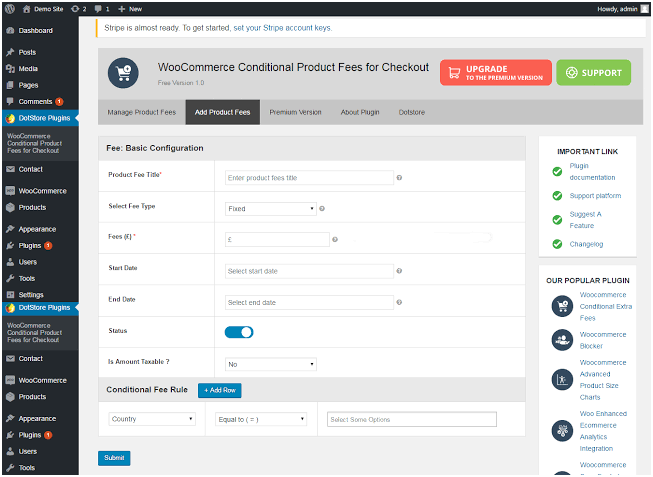
Task: Click the Upgrade to the Premium Version button
Action: click(x=496, y=72)
